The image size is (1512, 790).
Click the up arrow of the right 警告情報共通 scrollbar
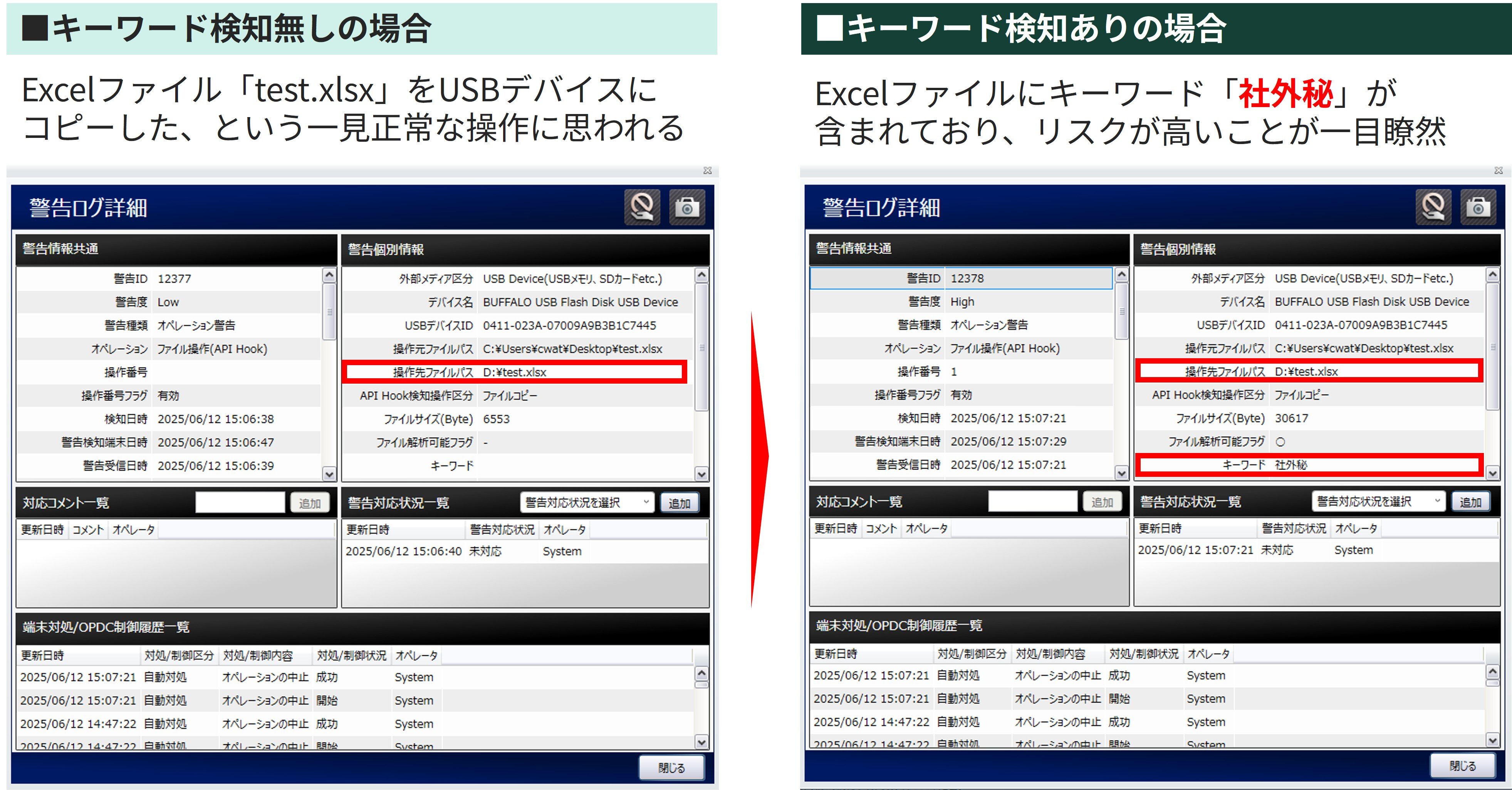[1122, 275]
